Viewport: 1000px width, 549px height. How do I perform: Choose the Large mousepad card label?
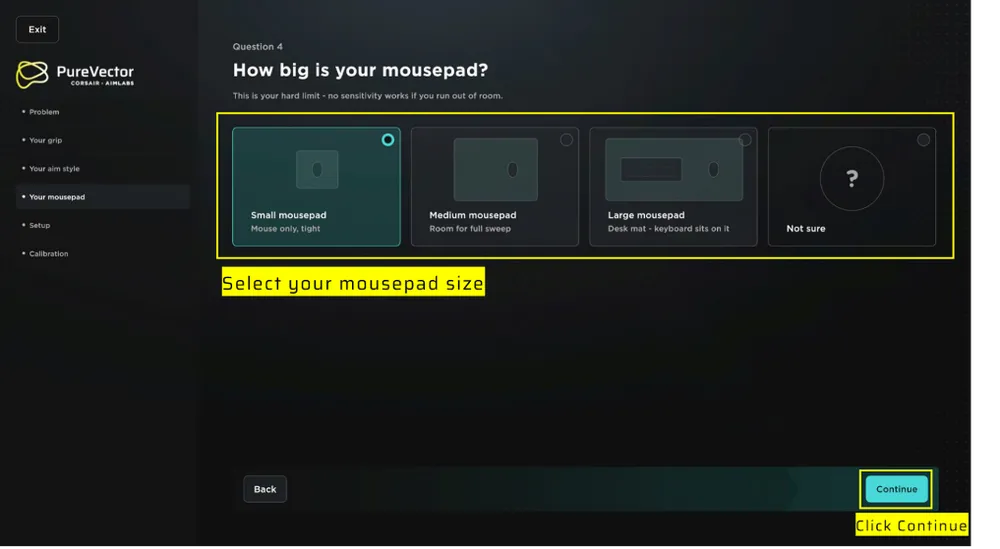[646, 215]
